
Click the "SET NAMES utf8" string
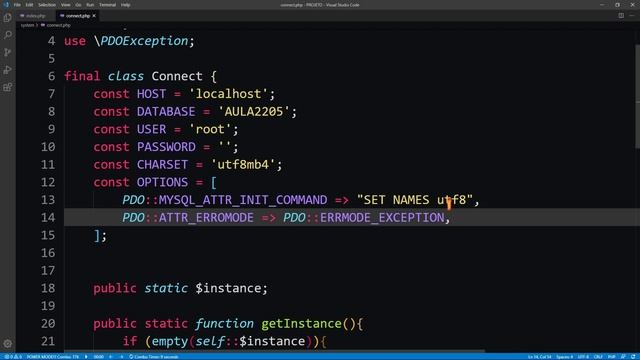(x=415, y=200)
